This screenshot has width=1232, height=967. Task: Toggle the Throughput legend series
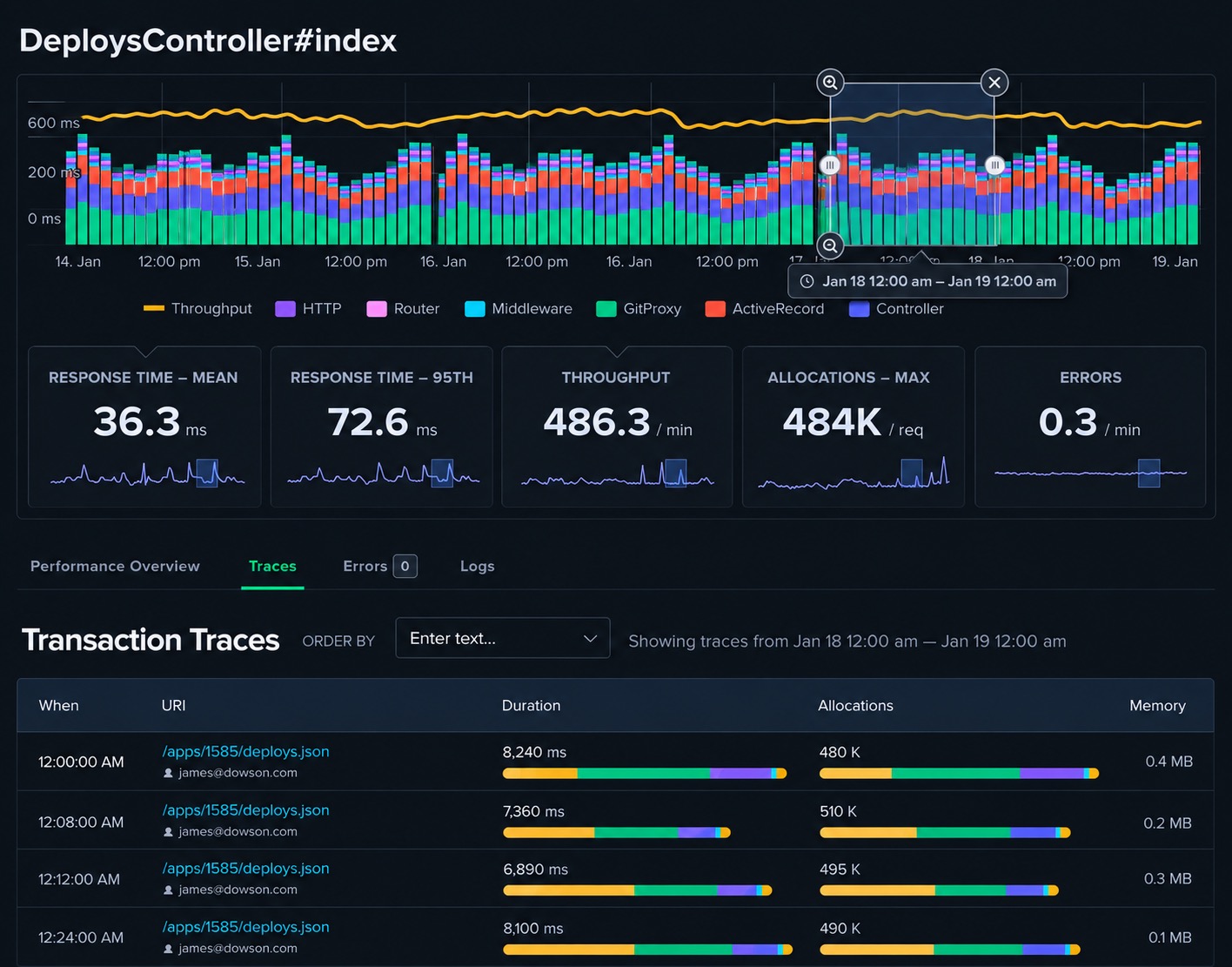[198, 308]
